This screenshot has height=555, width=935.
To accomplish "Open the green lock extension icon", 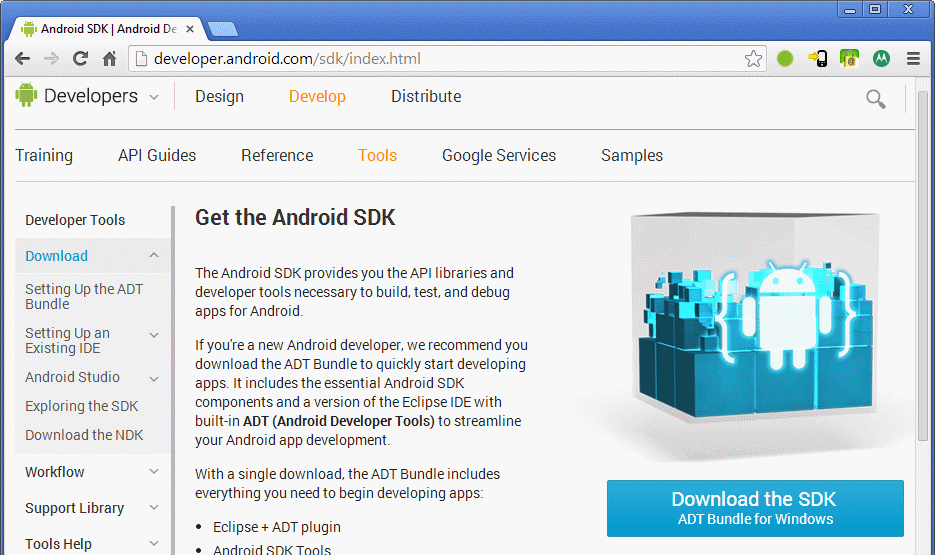I will click(x=849, y=58).
